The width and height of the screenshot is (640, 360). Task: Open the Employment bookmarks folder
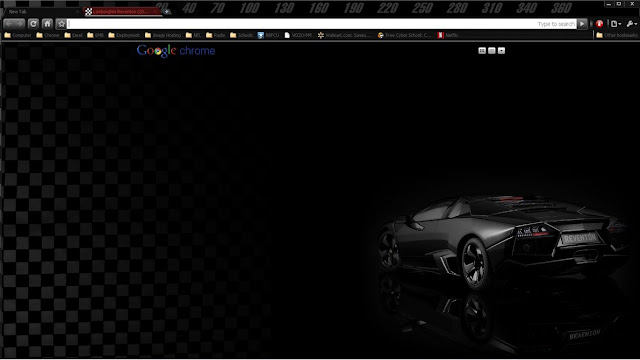coord(124,36)
